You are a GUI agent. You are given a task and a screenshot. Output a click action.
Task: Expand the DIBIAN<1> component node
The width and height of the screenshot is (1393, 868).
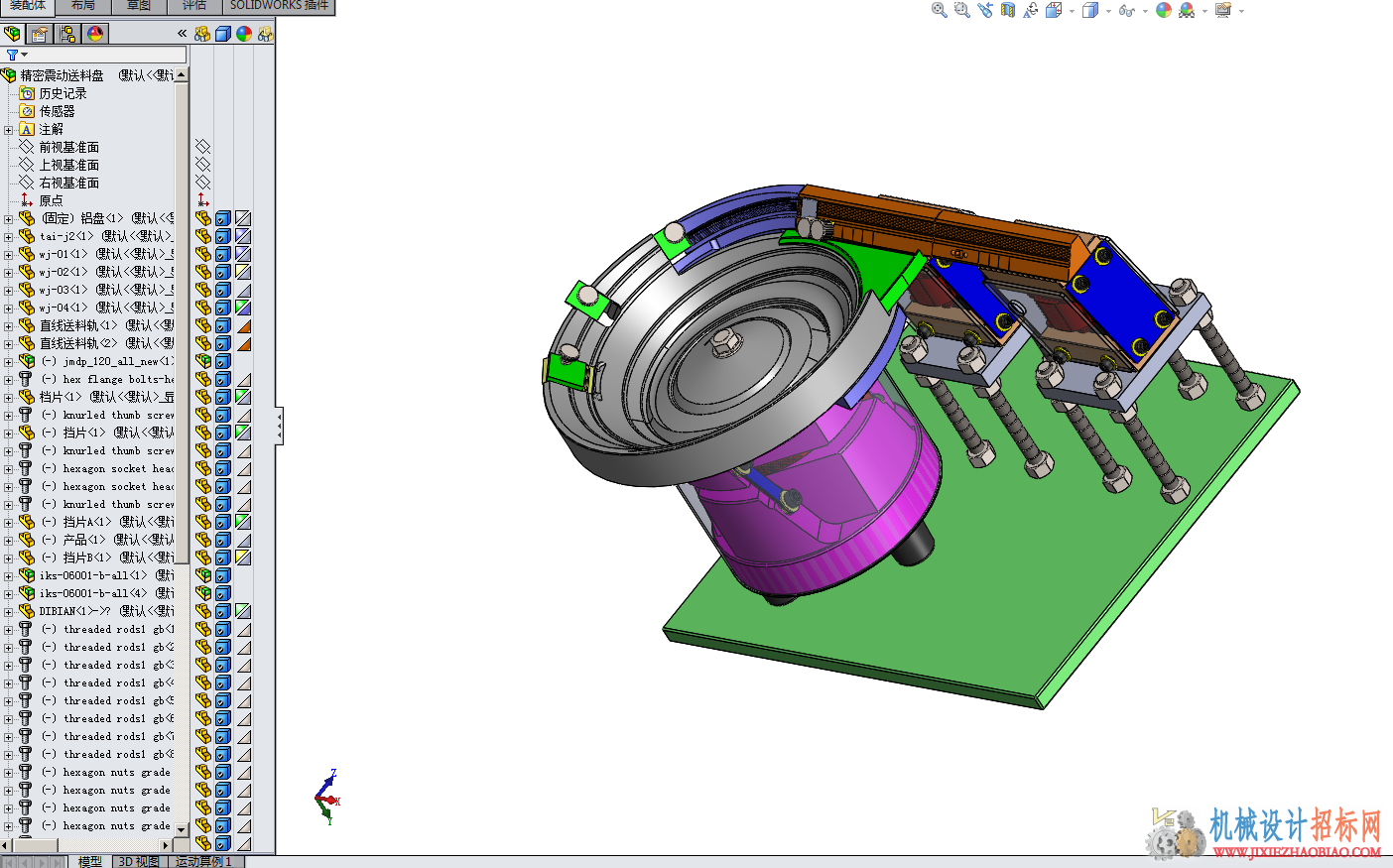(x=9, y=611)
